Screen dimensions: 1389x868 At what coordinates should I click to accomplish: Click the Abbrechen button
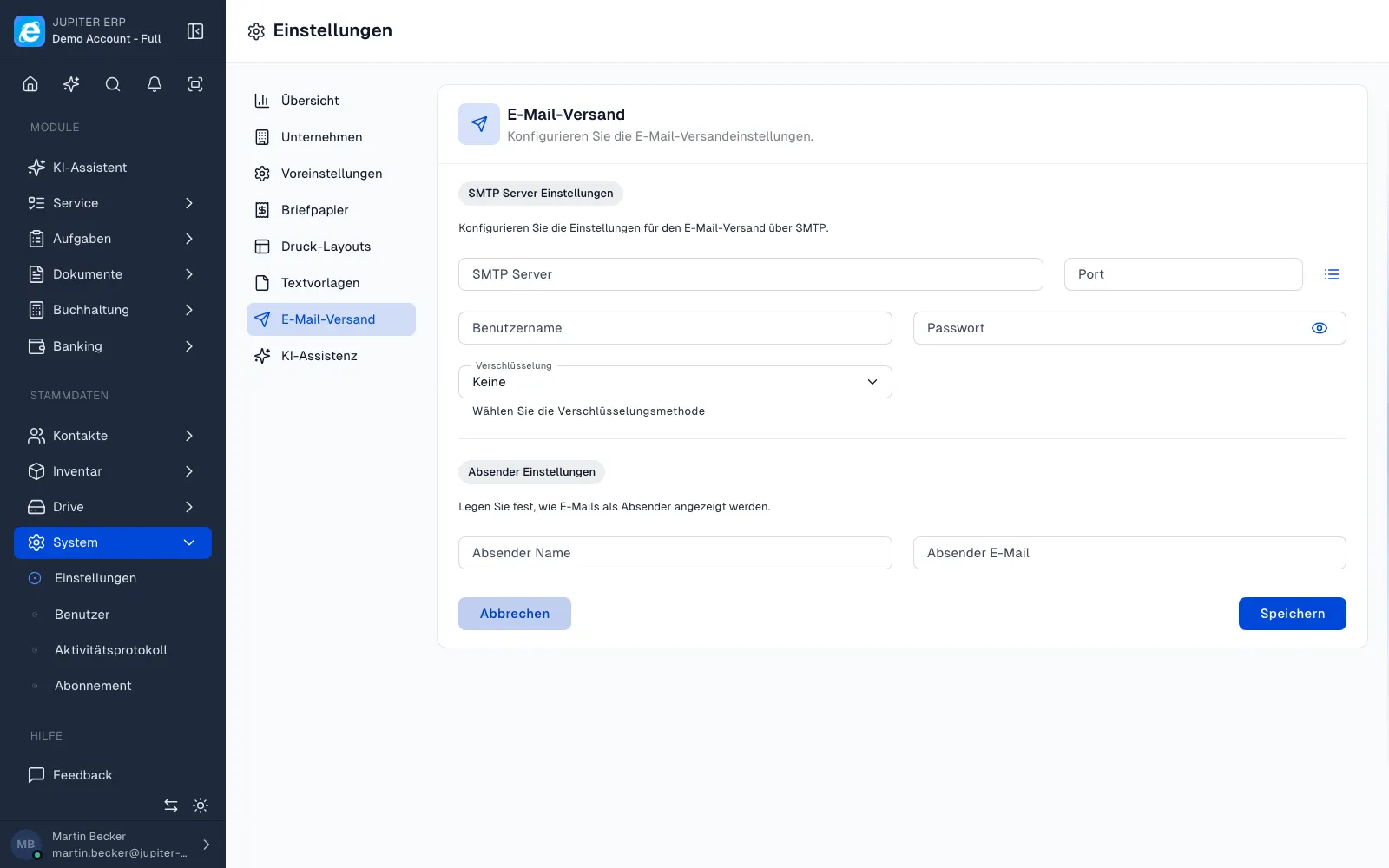pos(515,614)
